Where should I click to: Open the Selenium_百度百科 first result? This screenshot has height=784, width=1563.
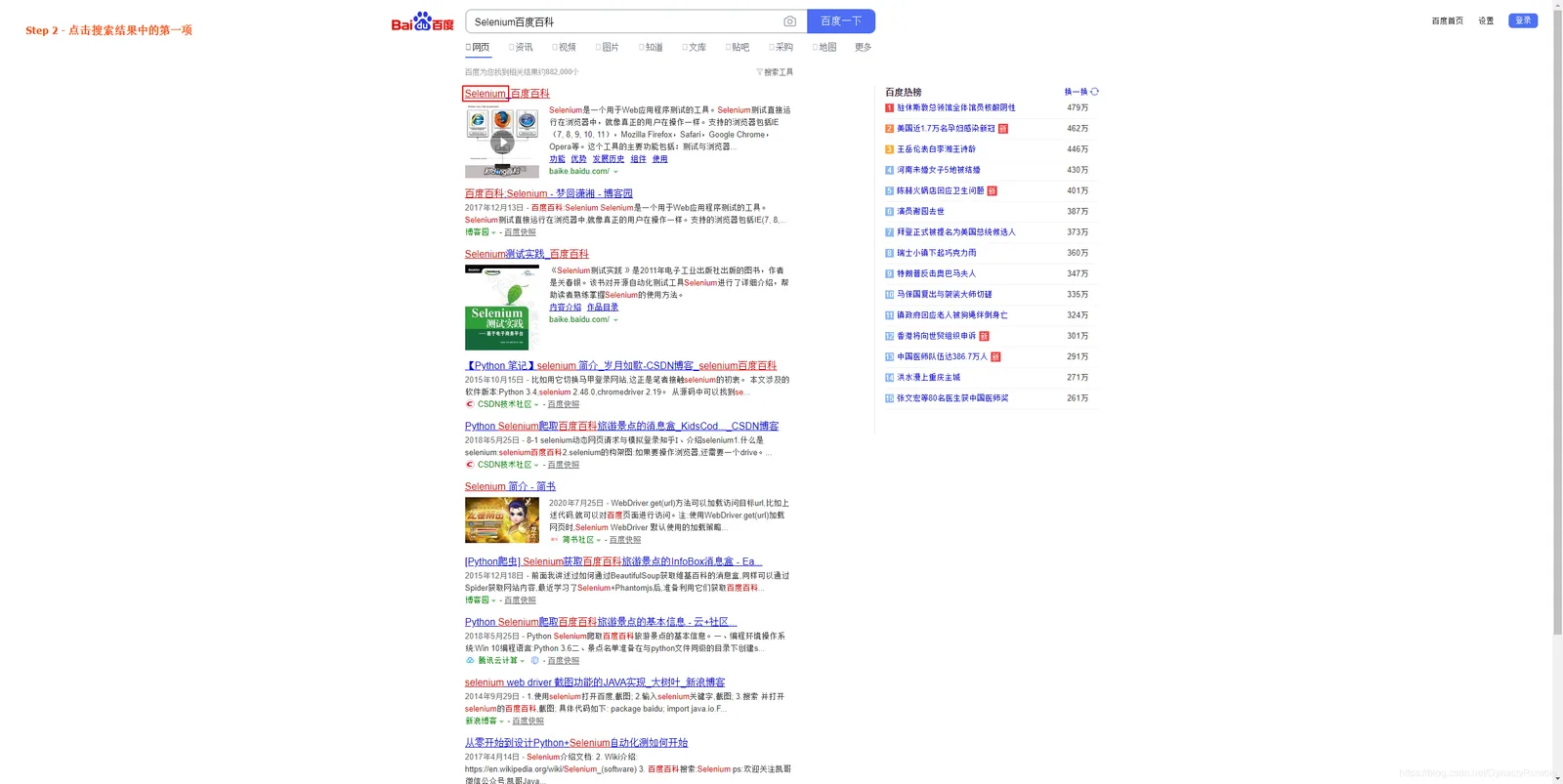[507, 94]
